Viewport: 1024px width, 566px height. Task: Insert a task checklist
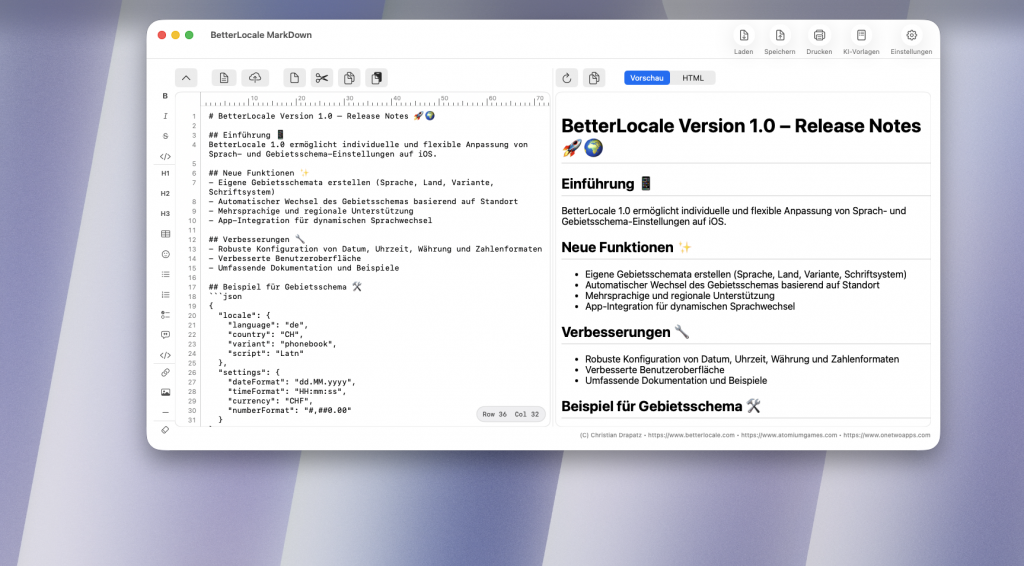(165, 315)
